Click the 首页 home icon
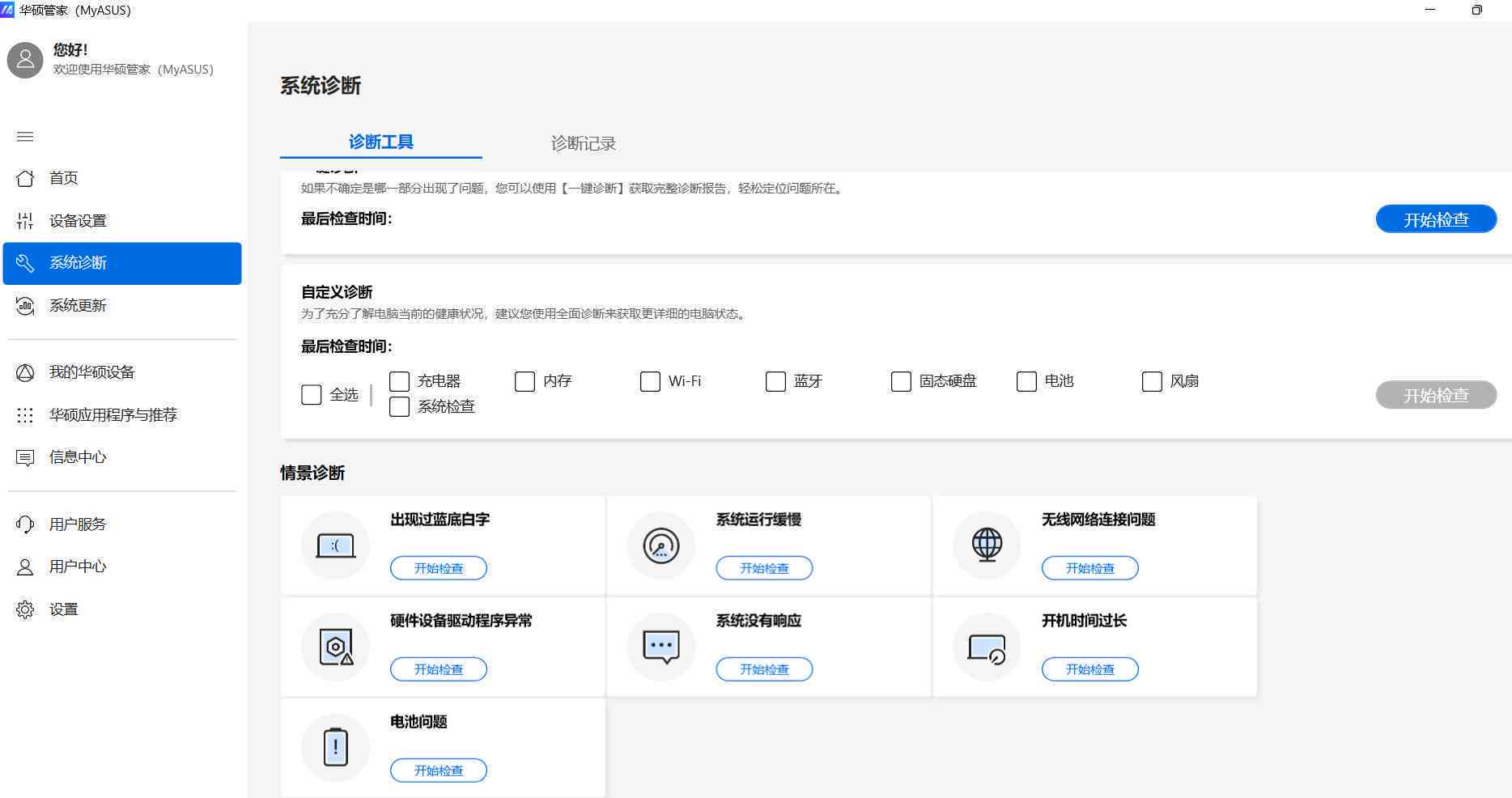The width and height of the screenshot is (1512, 798). (x=25, y=178)
